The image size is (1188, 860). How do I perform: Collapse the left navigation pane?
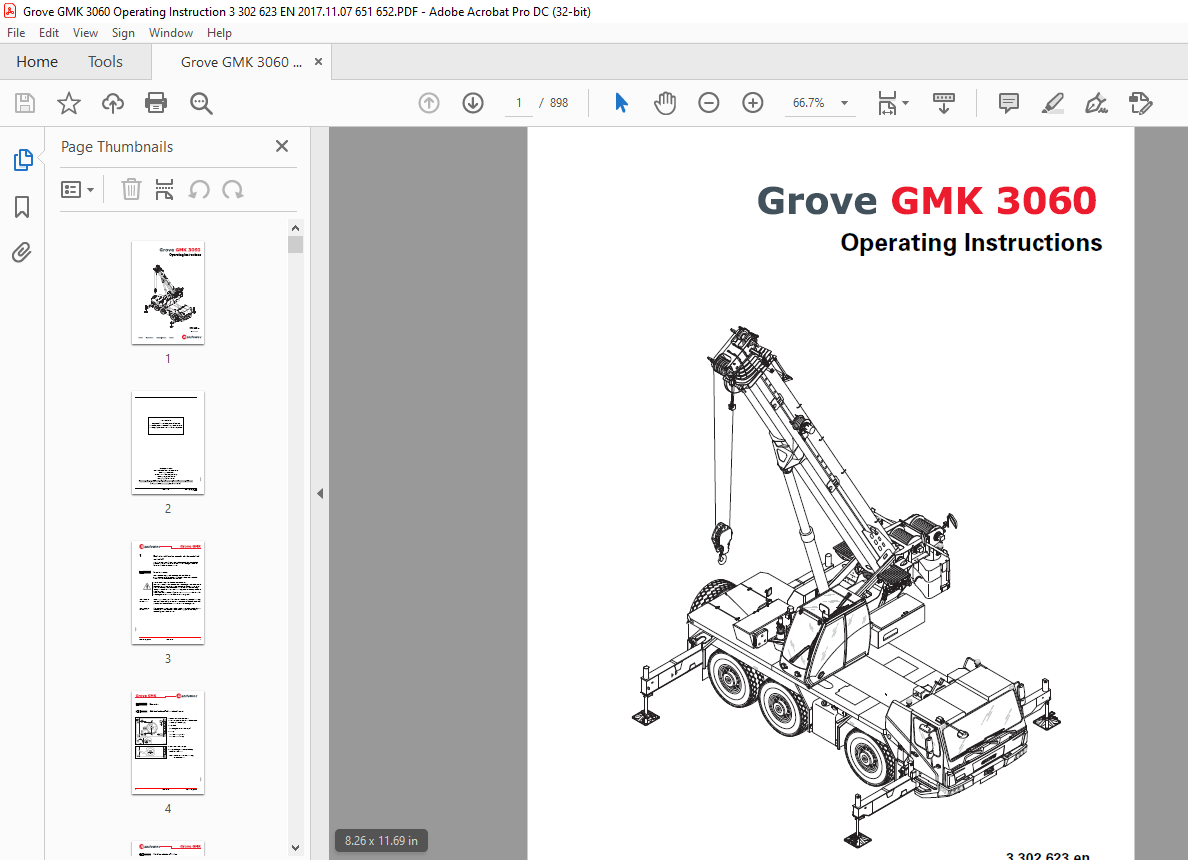320,493
